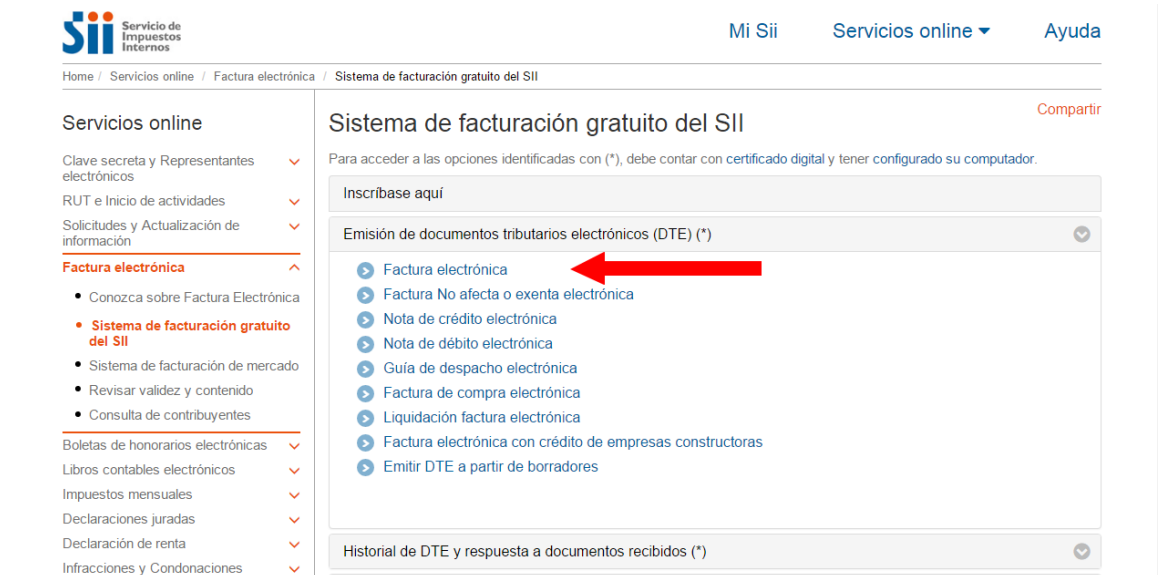Select Sistema de facturación de mercado
The image size is (1171, 575).
pyautogui.click(x=193, y=366)
